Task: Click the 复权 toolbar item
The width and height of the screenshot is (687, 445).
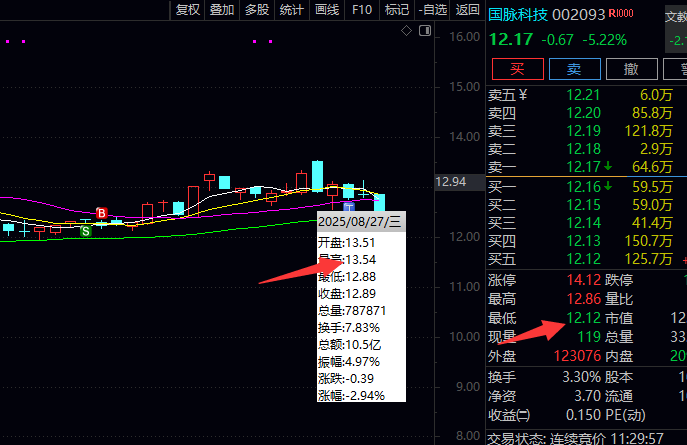Action: pos(188,10)
